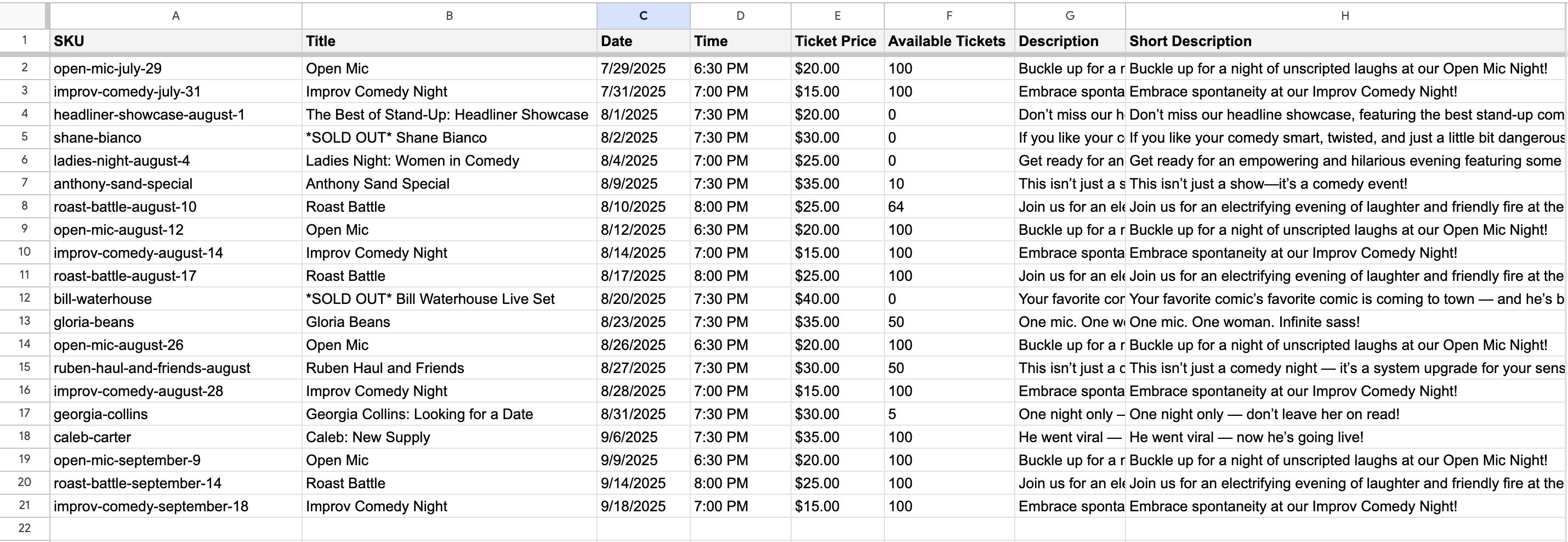Select the $40.00 ticket price cell
The height and width of the screenshot is (542, 1568).
[x=836, y=299]
